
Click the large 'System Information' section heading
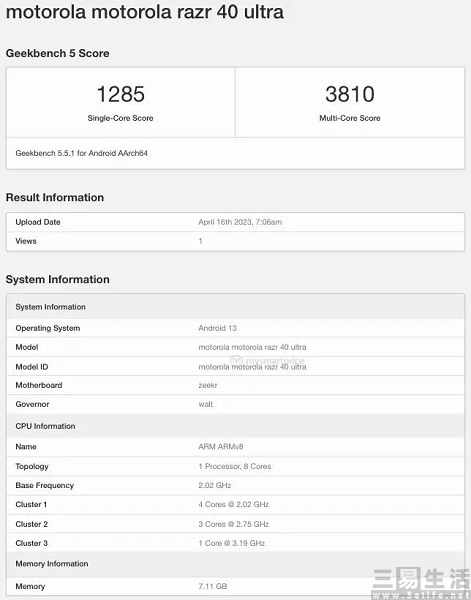tap(57, 279)
